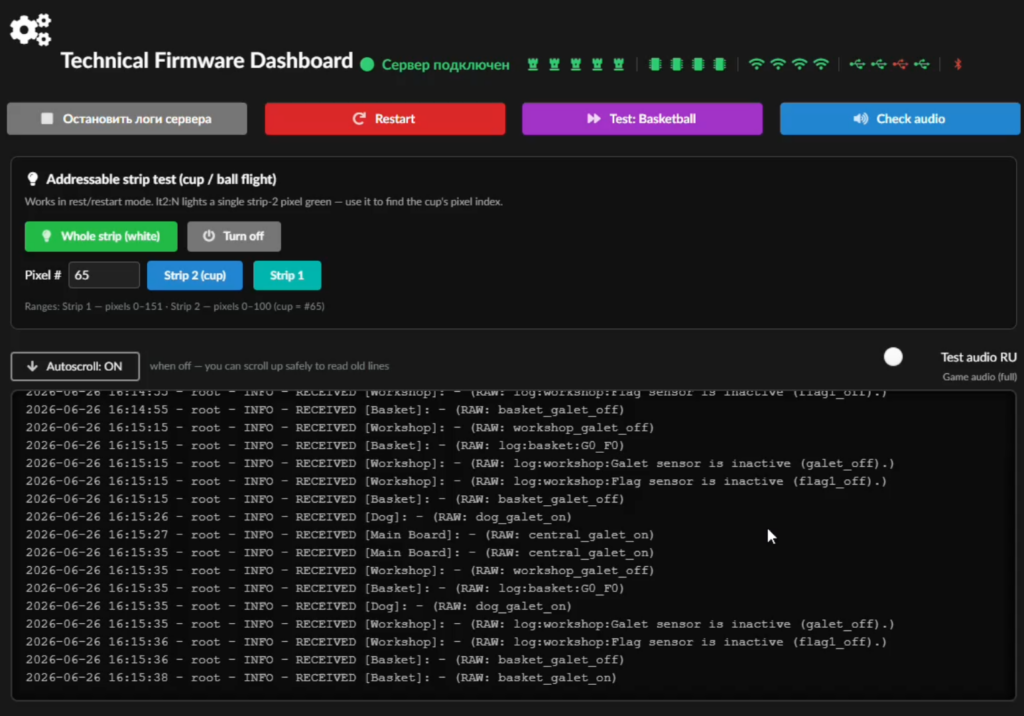
Task: Send pixel to Strip 1
Action: (287, 275)
